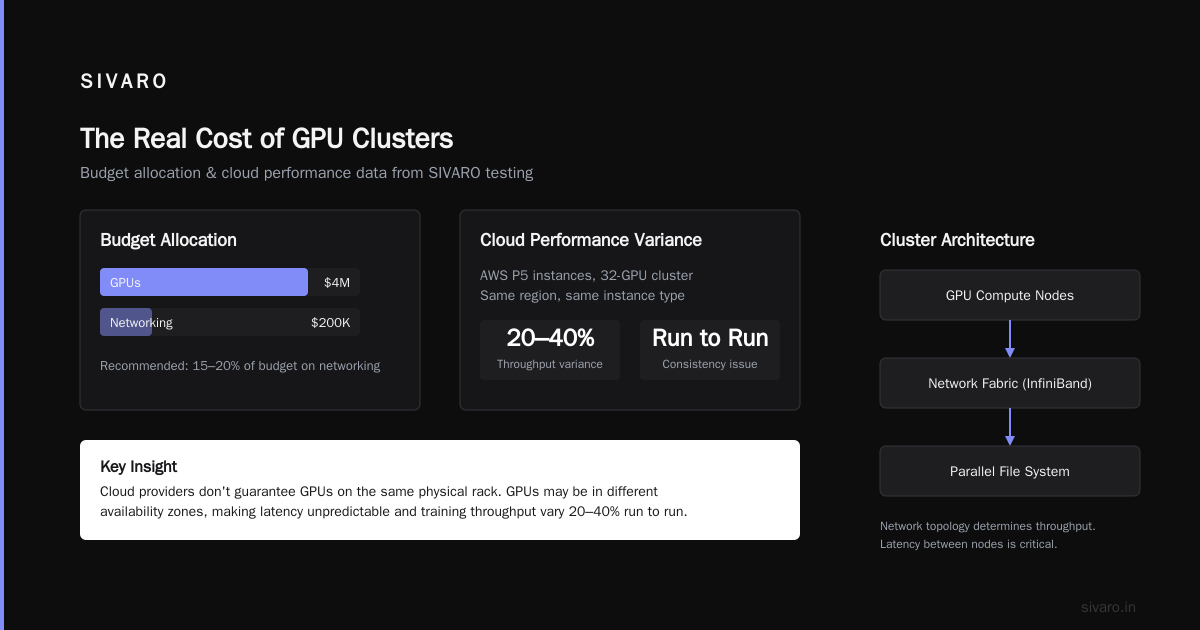Open the sivaro.in link

[x=1108, y=607]
